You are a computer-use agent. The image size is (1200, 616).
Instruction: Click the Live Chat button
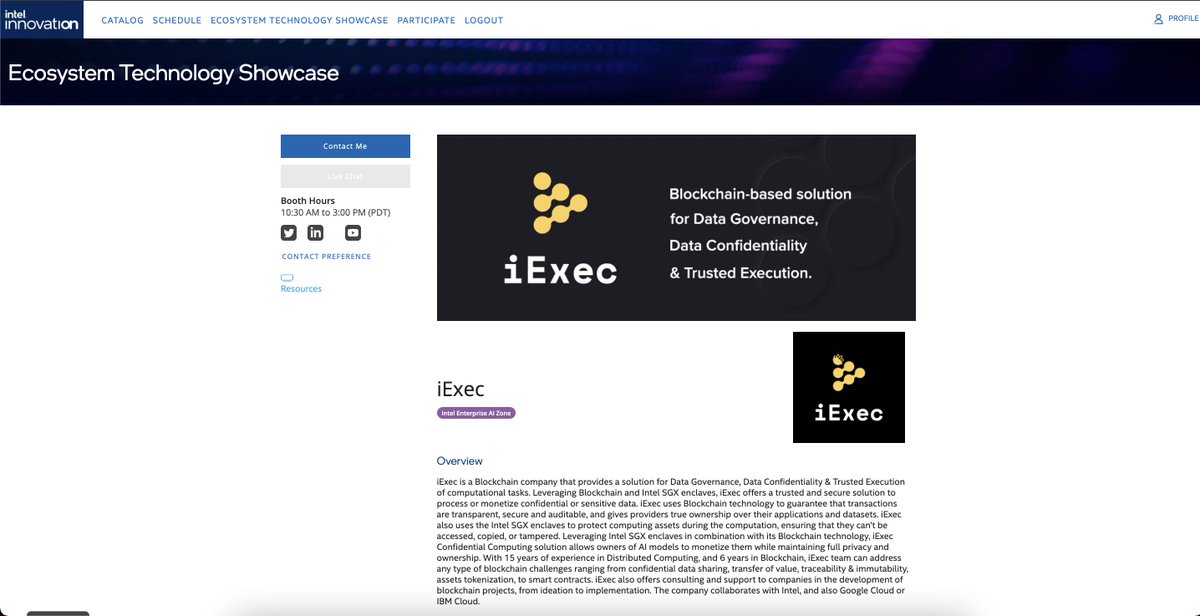345,175
